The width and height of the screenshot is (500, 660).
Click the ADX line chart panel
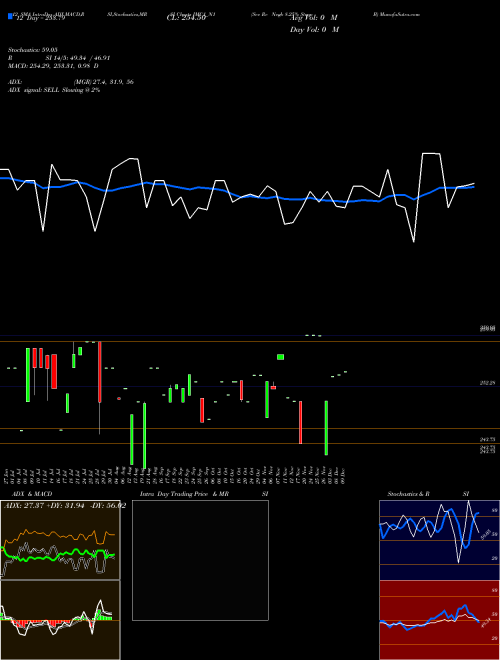click(x=60, y=540)
